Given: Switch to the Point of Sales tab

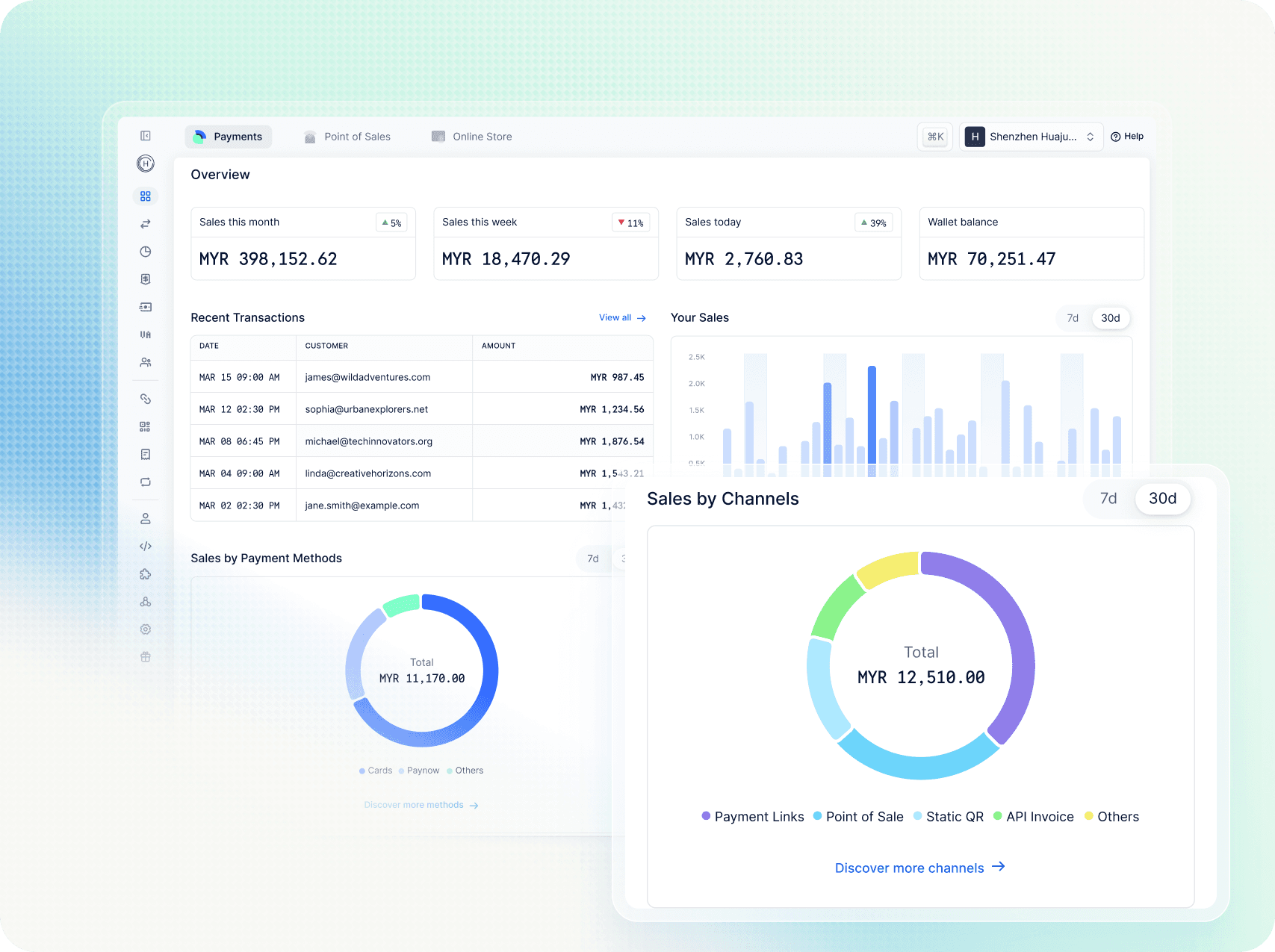Looking at the screenshot, I should tap(347, 137).
